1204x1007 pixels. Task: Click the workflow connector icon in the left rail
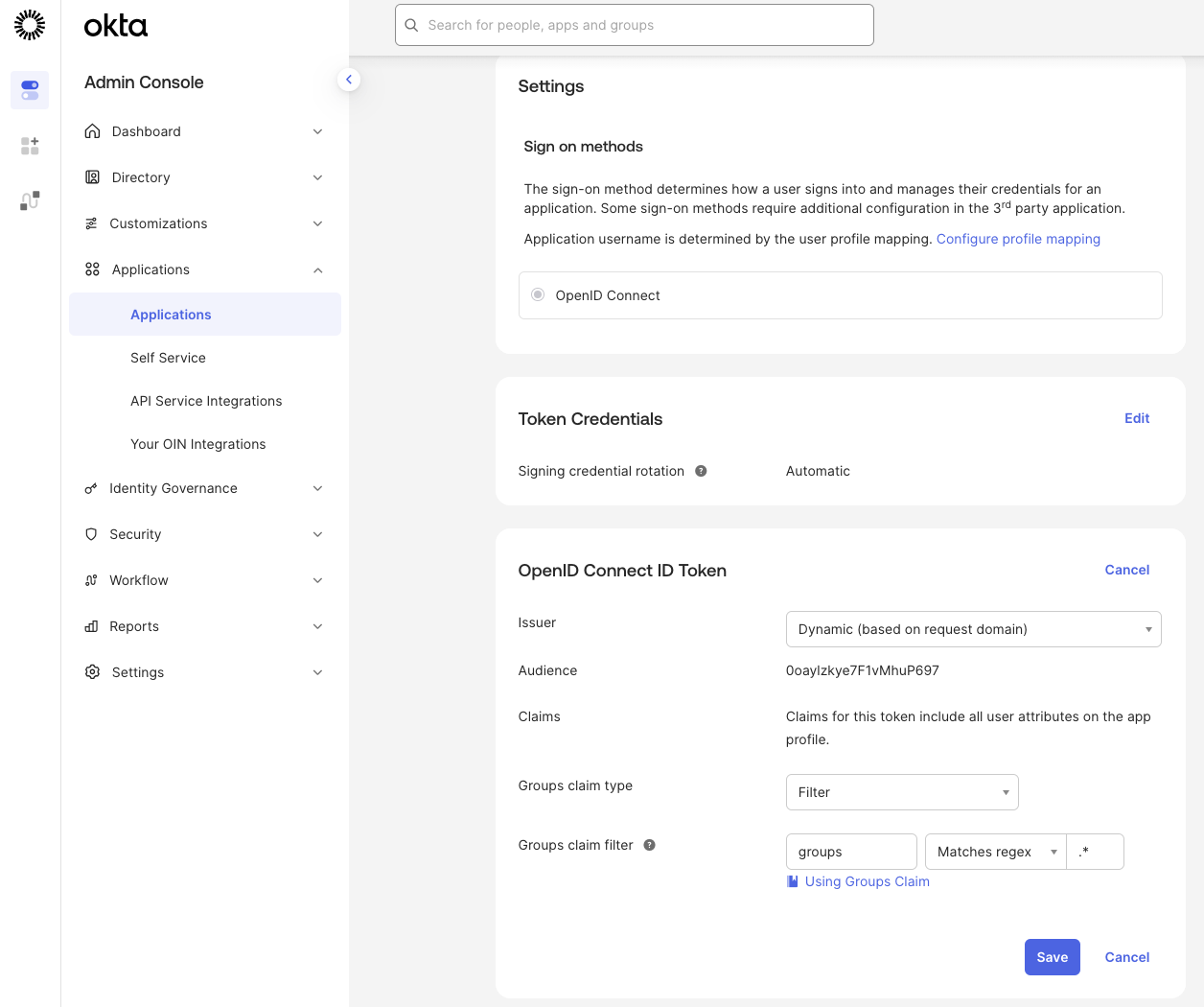click(29, 200)
